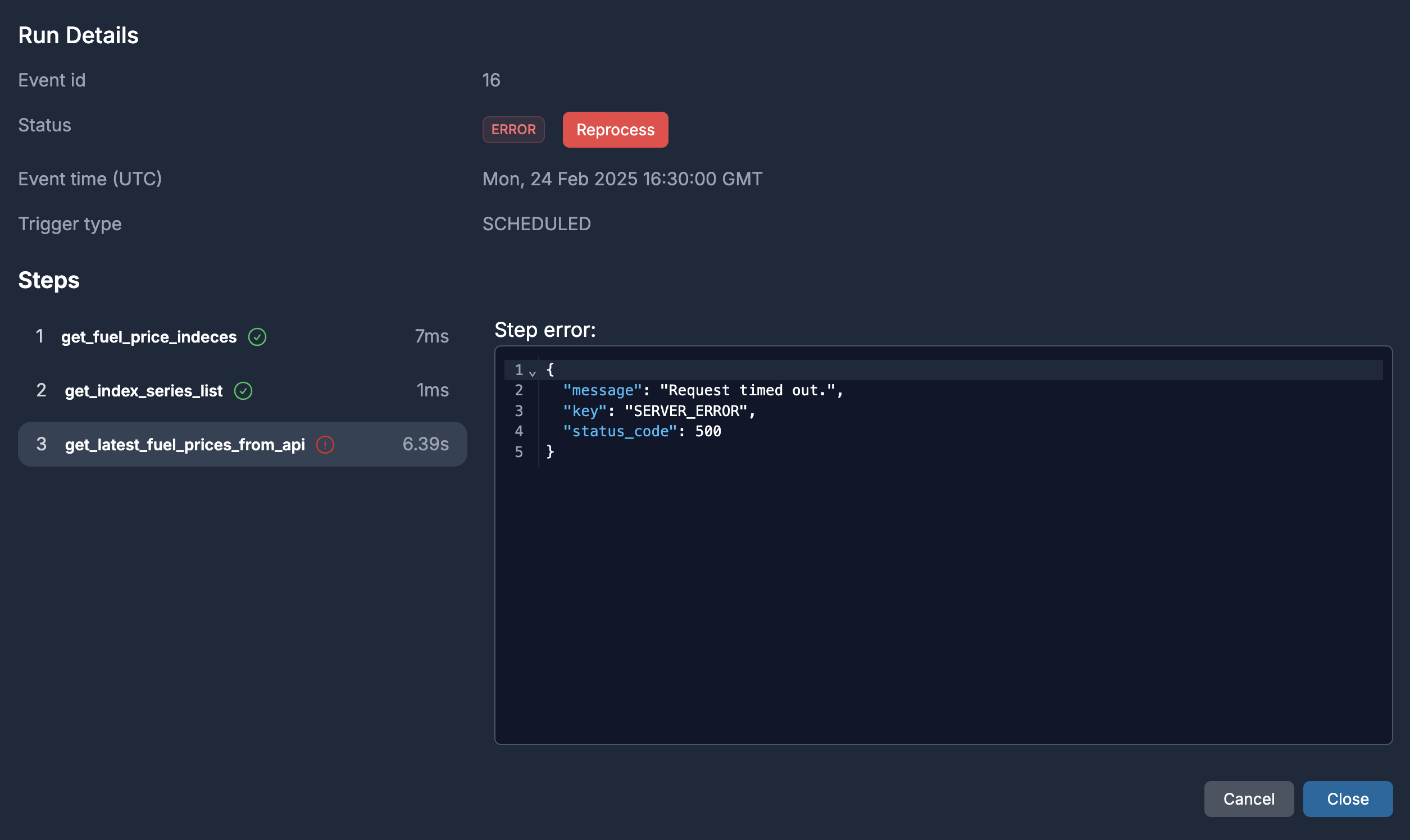Select step 2 get_index_series_list
This screenshot has height=840, width=1410.
tap(144, 391)
